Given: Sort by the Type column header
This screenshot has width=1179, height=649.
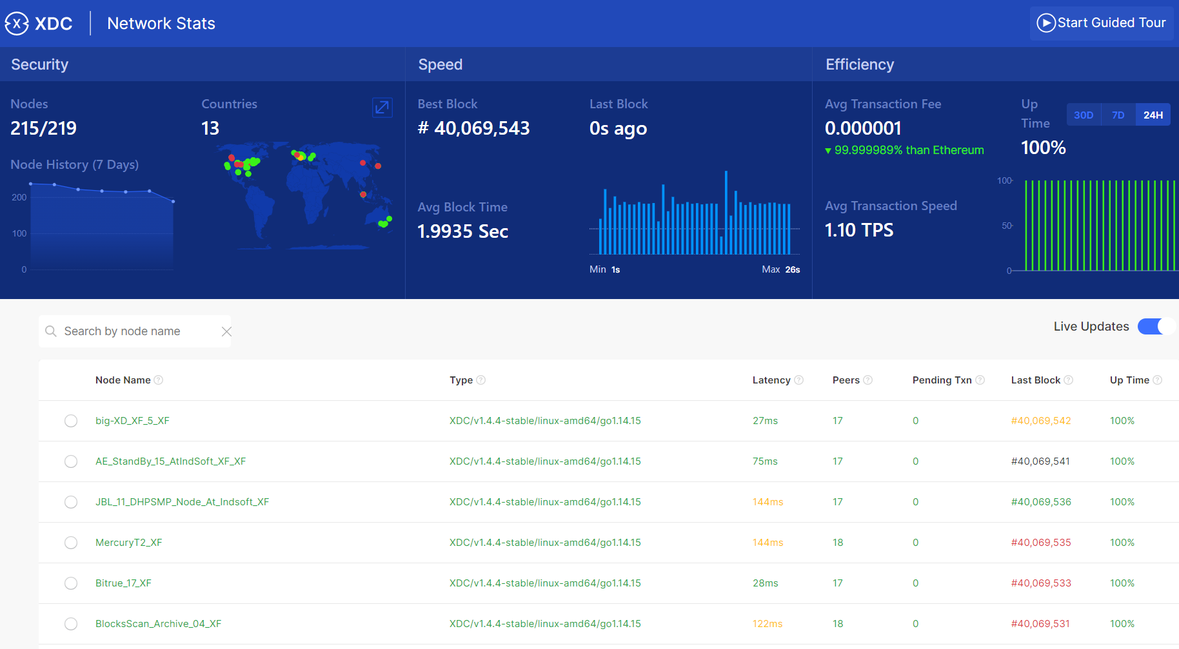Looking at the screenshot, I should [x=461, y=380].
